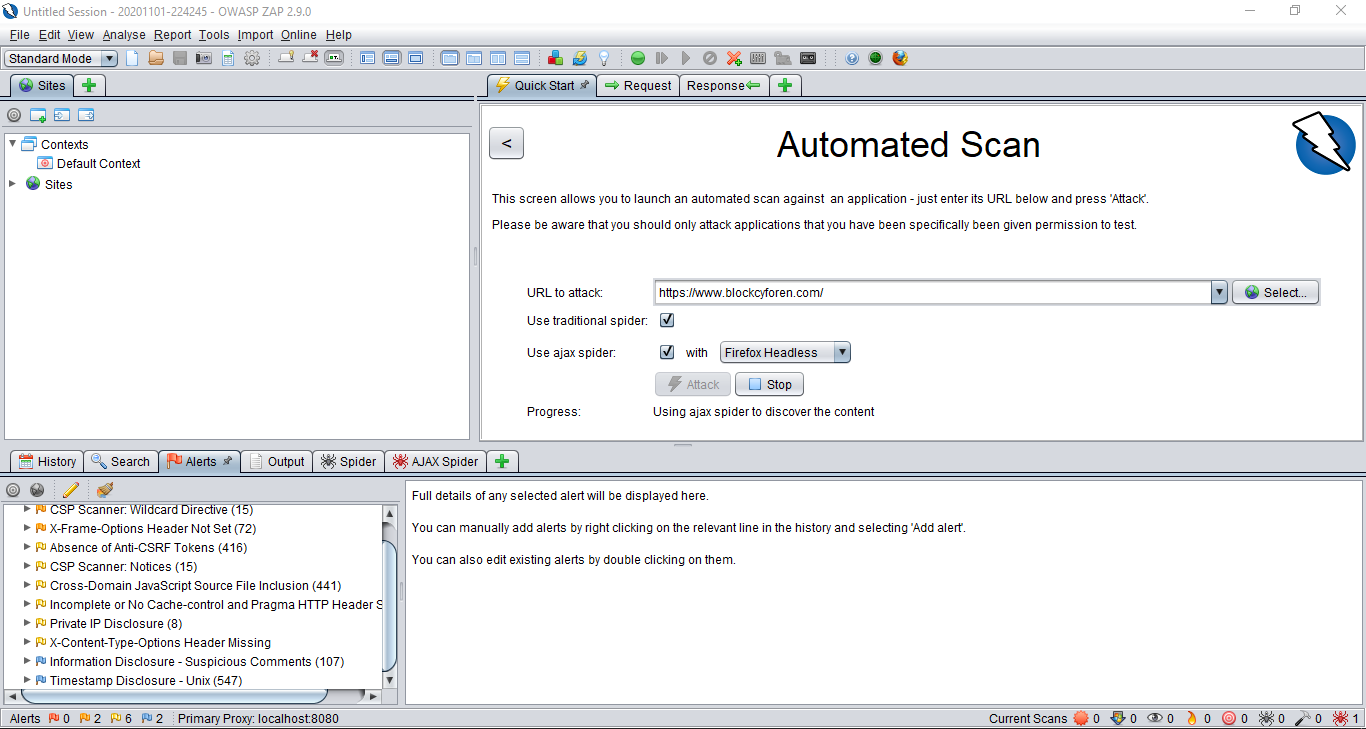Image resolution: width=1366 pixels, height=729 pixels.
Task: Open the Firefox Headless browser dropdown
Action: pos(786,352)
